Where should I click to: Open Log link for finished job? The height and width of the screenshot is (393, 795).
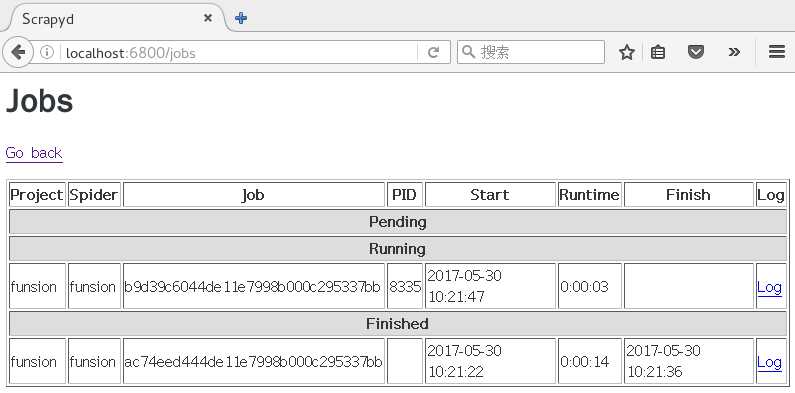(x=769, y=363)
